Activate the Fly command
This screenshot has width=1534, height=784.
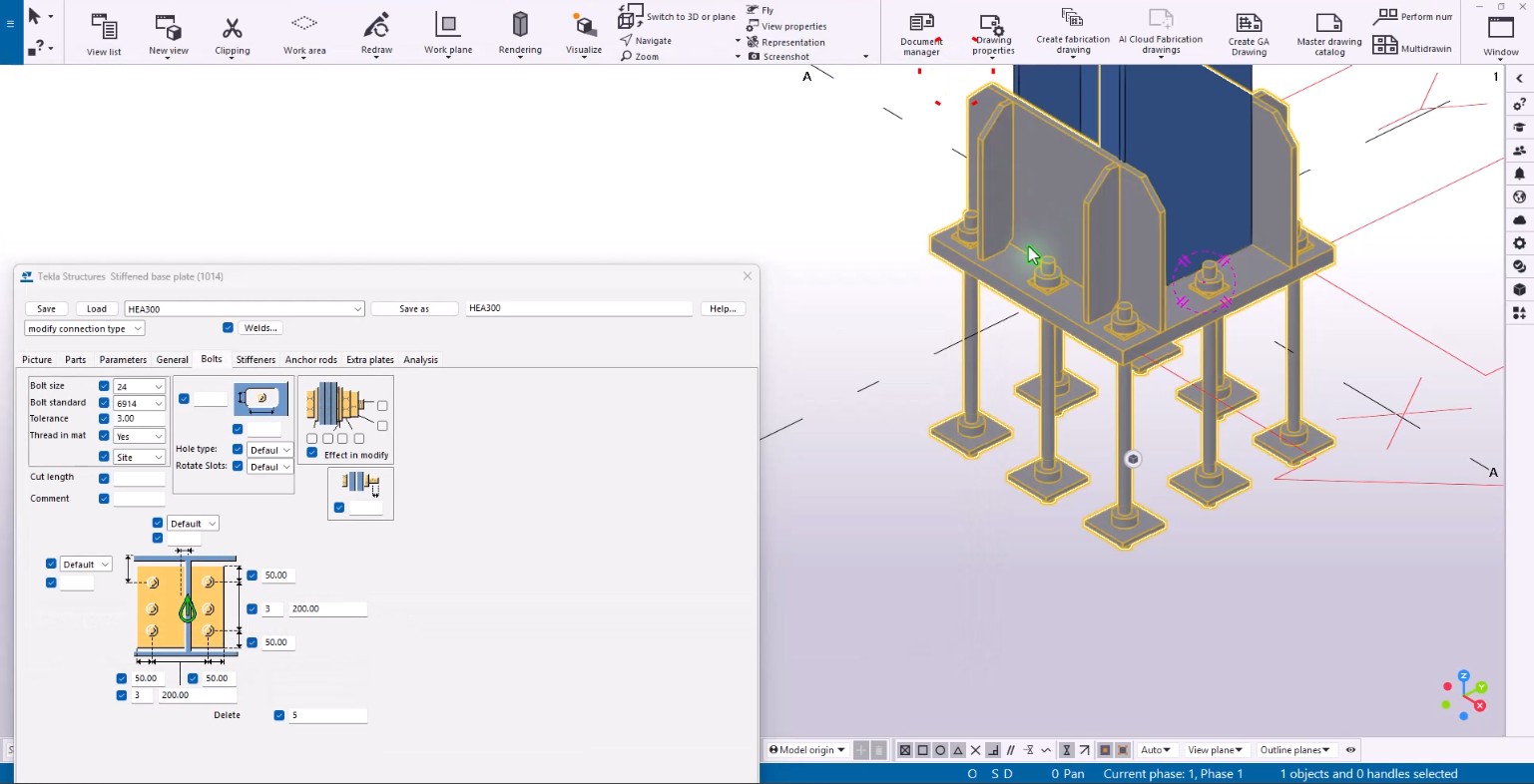click(760, 10)
